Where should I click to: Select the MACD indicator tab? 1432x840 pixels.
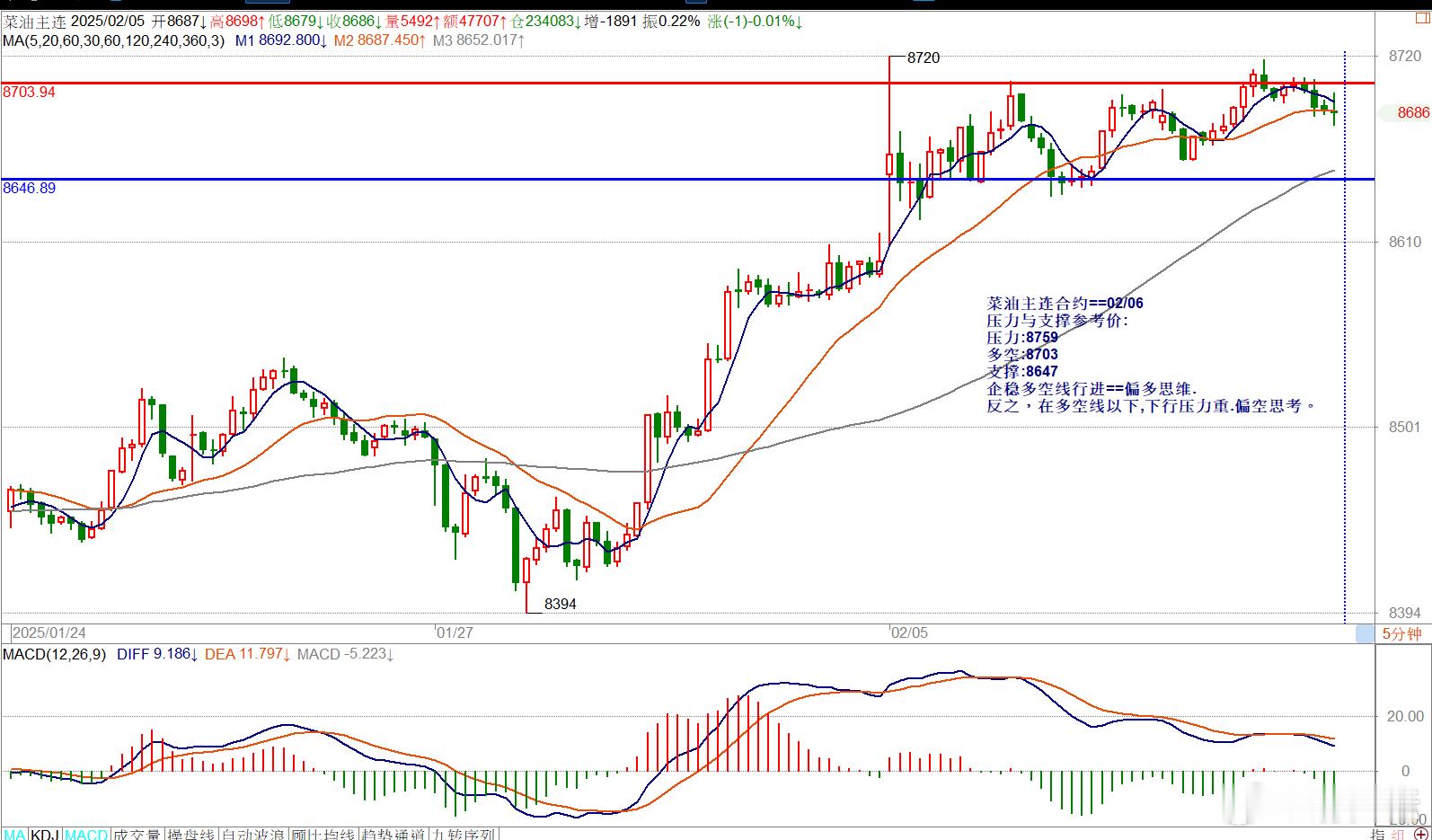tap(86, 834)
